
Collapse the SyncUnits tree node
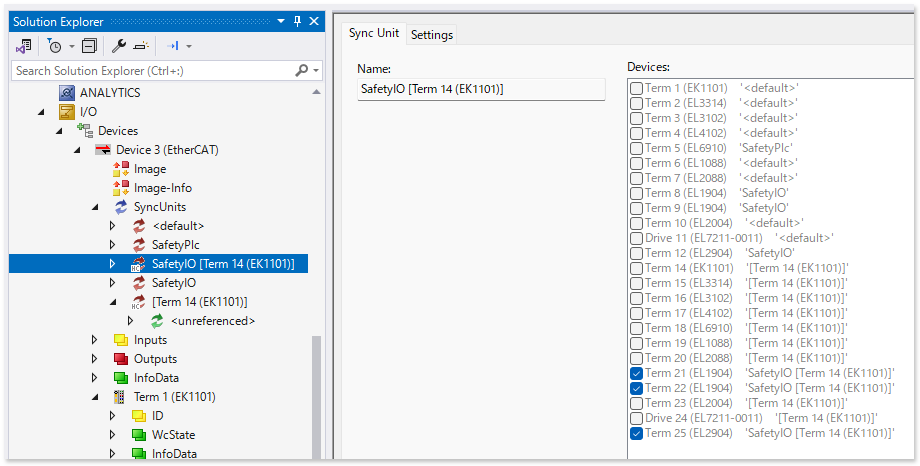pos(95,207)
